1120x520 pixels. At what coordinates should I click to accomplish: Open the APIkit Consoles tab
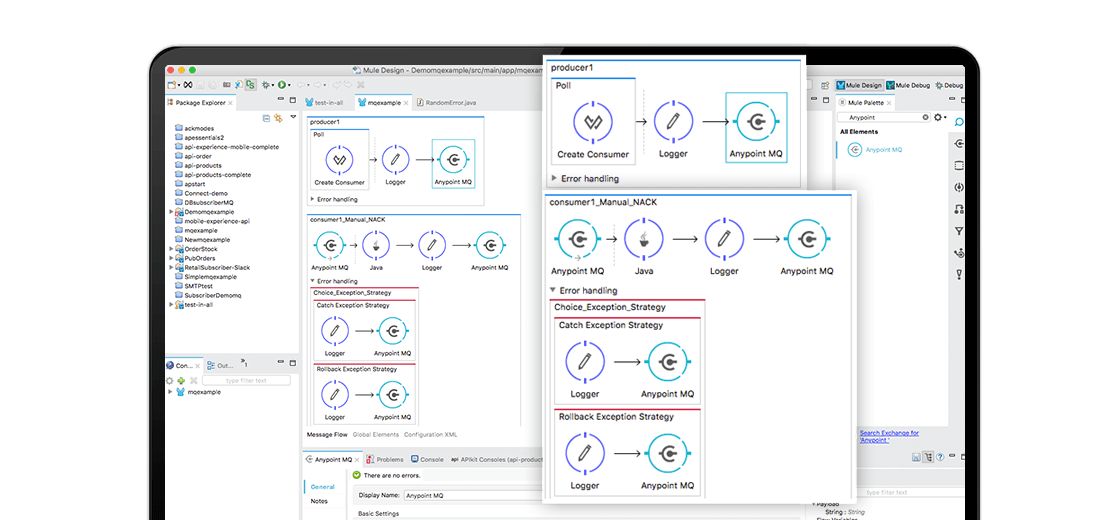coord(496,460)
